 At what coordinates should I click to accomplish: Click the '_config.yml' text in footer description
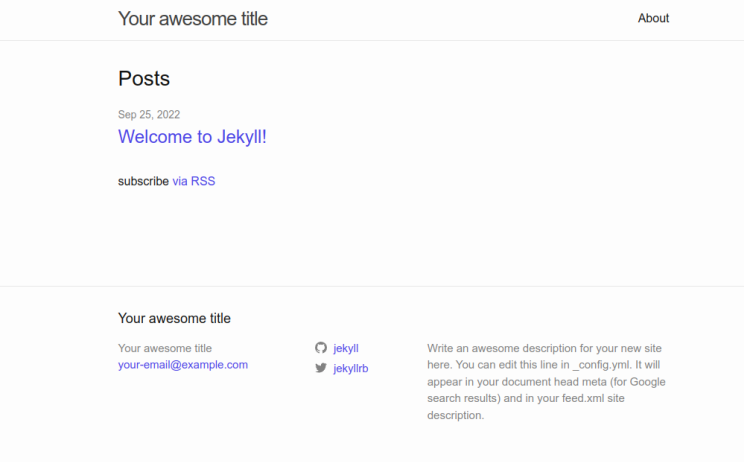click(x=601, y=365)
